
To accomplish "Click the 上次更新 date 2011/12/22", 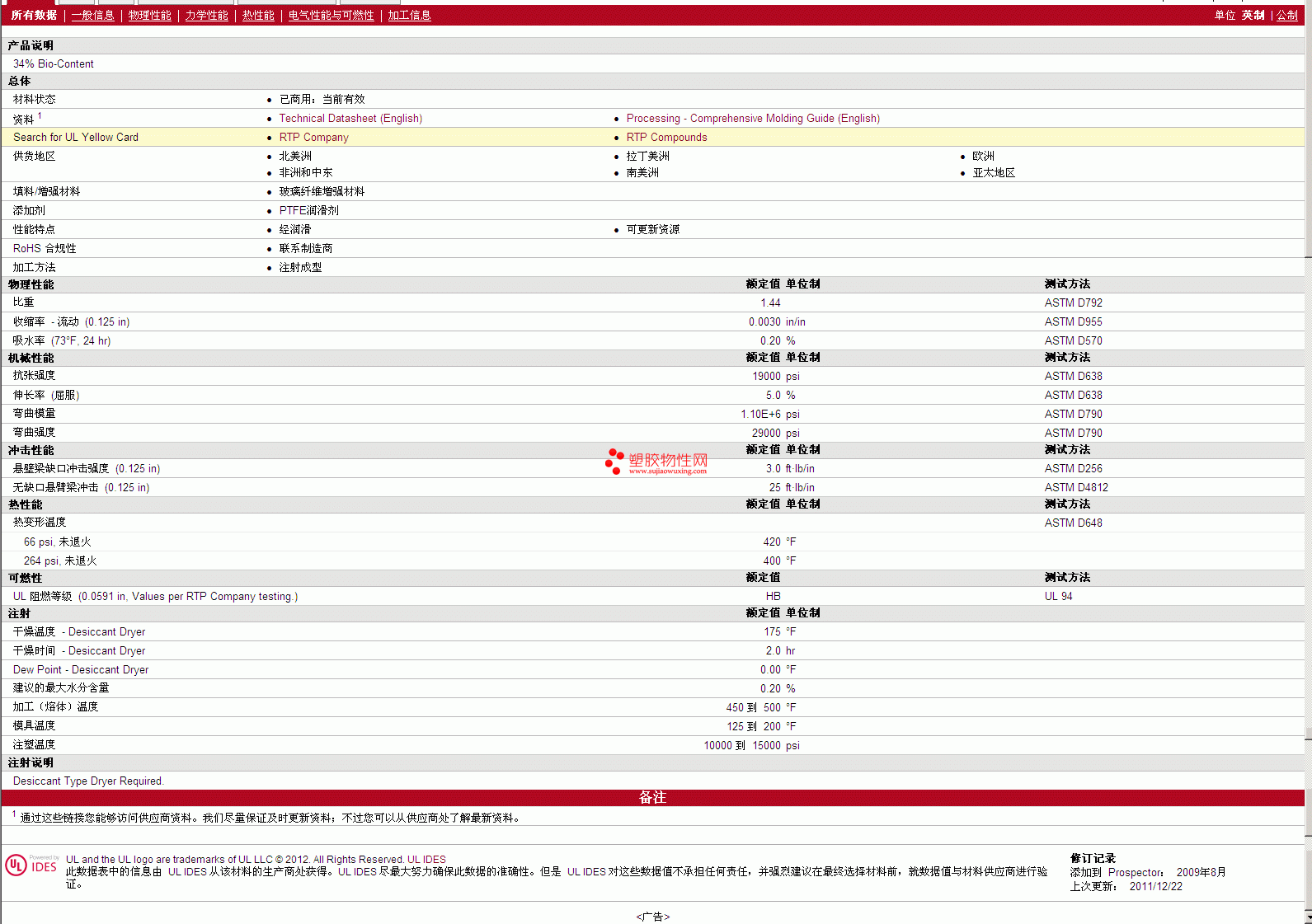I will pyautogui.click(x=1155, y=887).
